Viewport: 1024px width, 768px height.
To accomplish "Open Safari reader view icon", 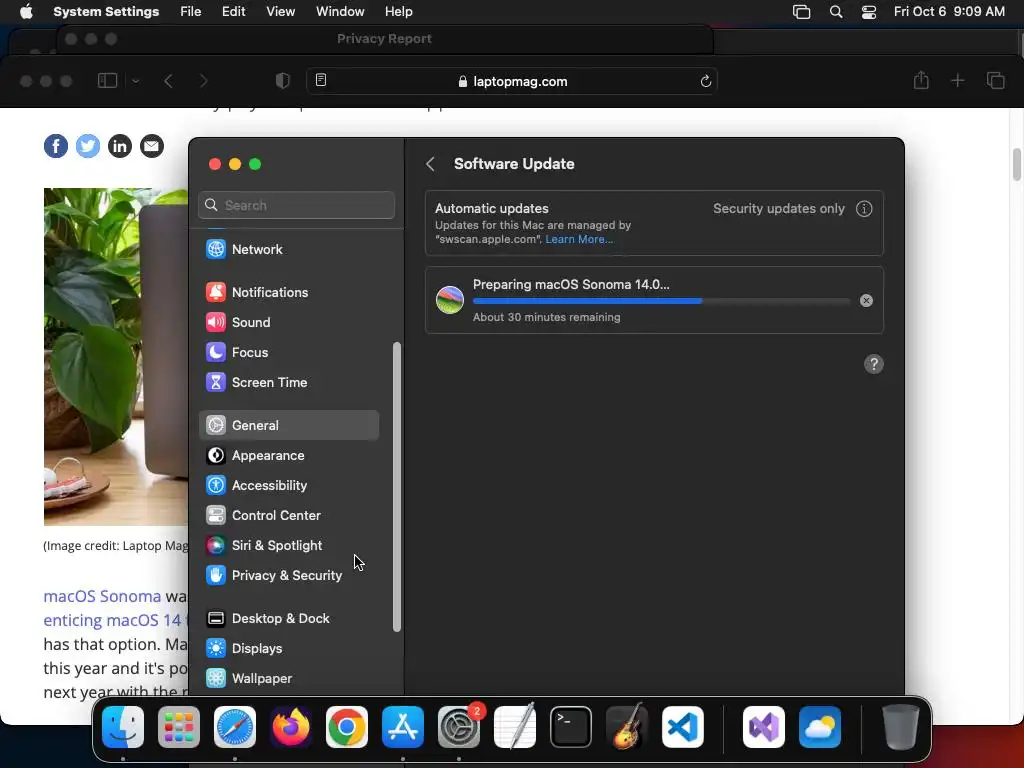I will tap(321, 80).
